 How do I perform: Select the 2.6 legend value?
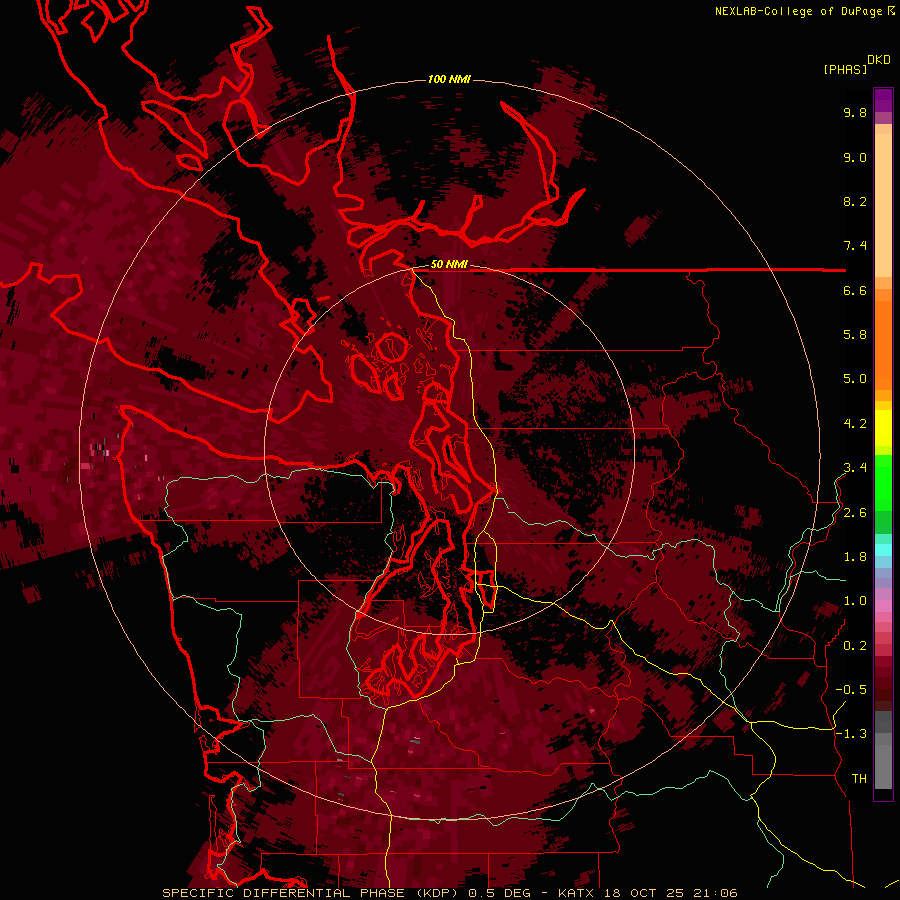[855, 513]
